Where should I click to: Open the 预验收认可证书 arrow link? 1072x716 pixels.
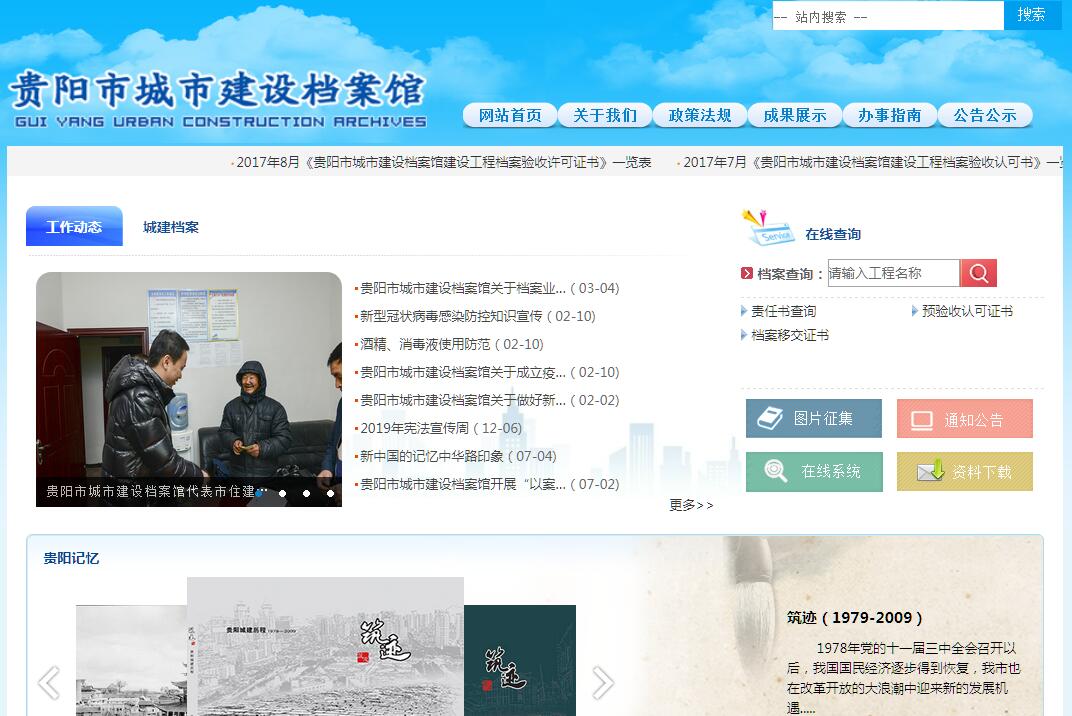(966, 311)
